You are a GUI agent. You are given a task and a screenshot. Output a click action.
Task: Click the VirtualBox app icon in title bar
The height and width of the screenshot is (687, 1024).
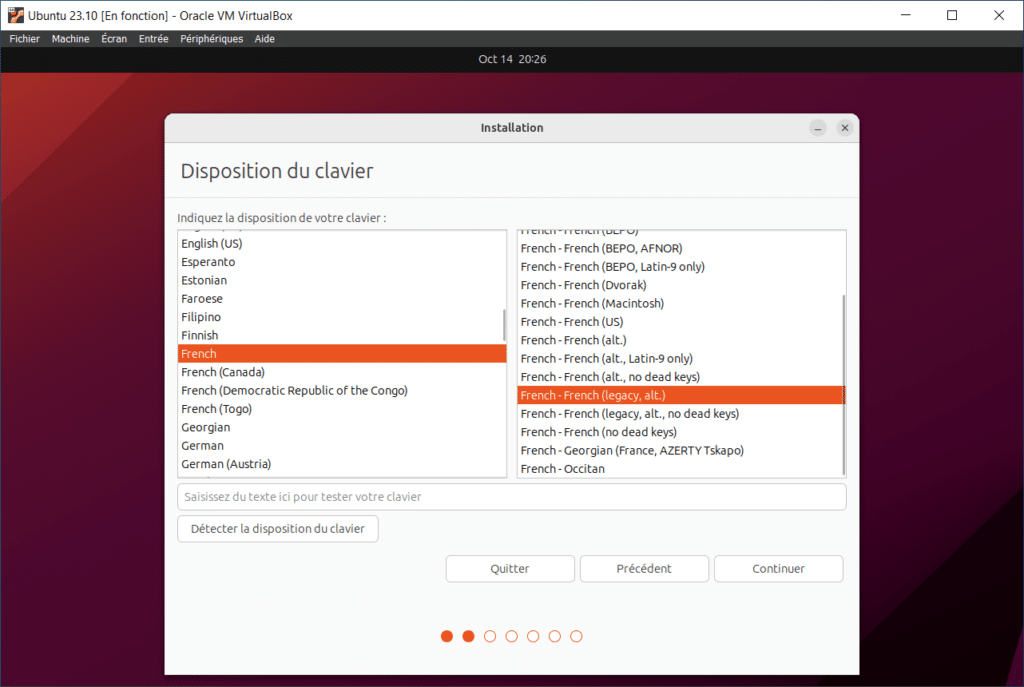[16, 15]
